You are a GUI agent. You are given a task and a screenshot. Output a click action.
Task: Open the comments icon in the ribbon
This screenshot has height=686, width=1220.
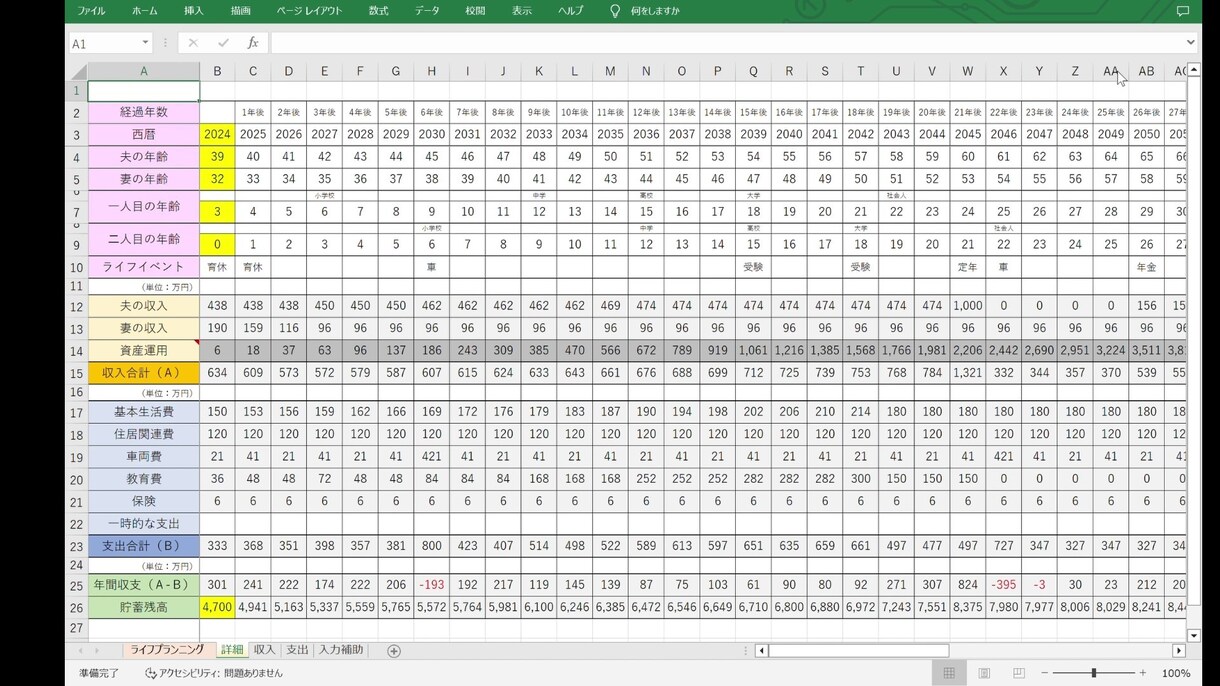[1183, 11]
